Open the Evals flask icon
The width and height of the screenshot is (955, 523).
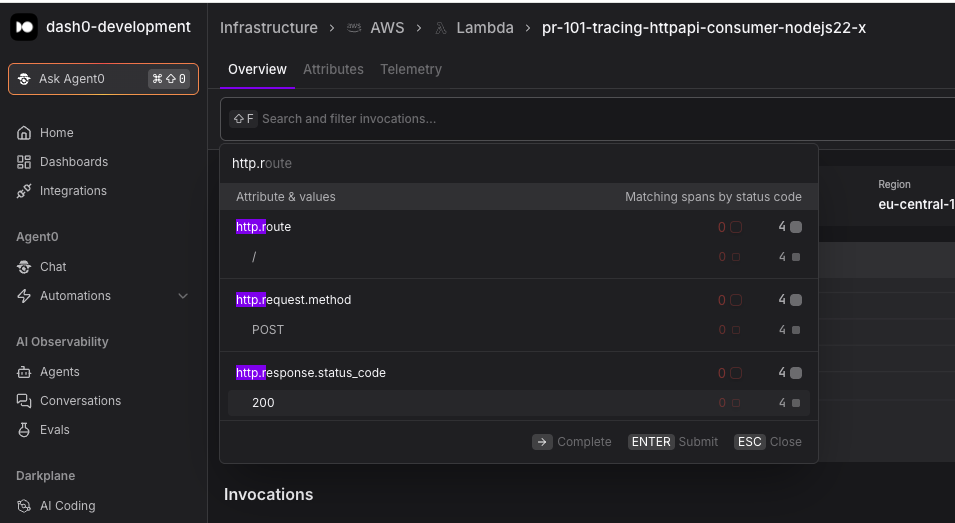coord(24,430)
